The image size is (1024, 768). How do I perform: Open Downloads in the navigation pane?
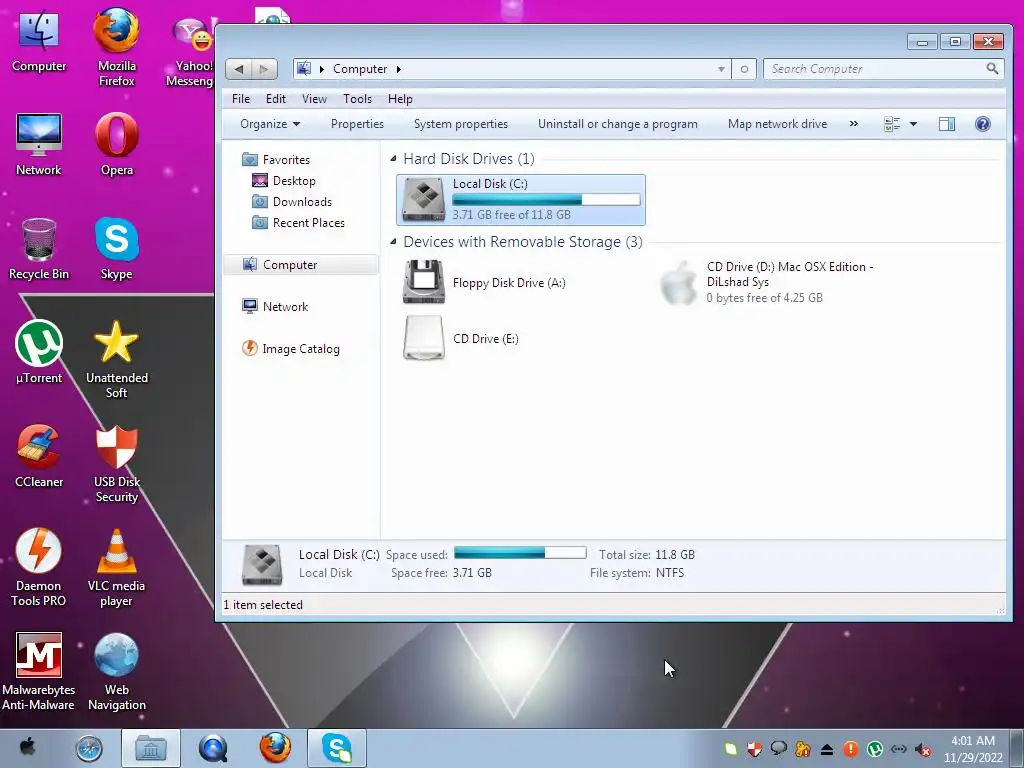tap(293, 202)
